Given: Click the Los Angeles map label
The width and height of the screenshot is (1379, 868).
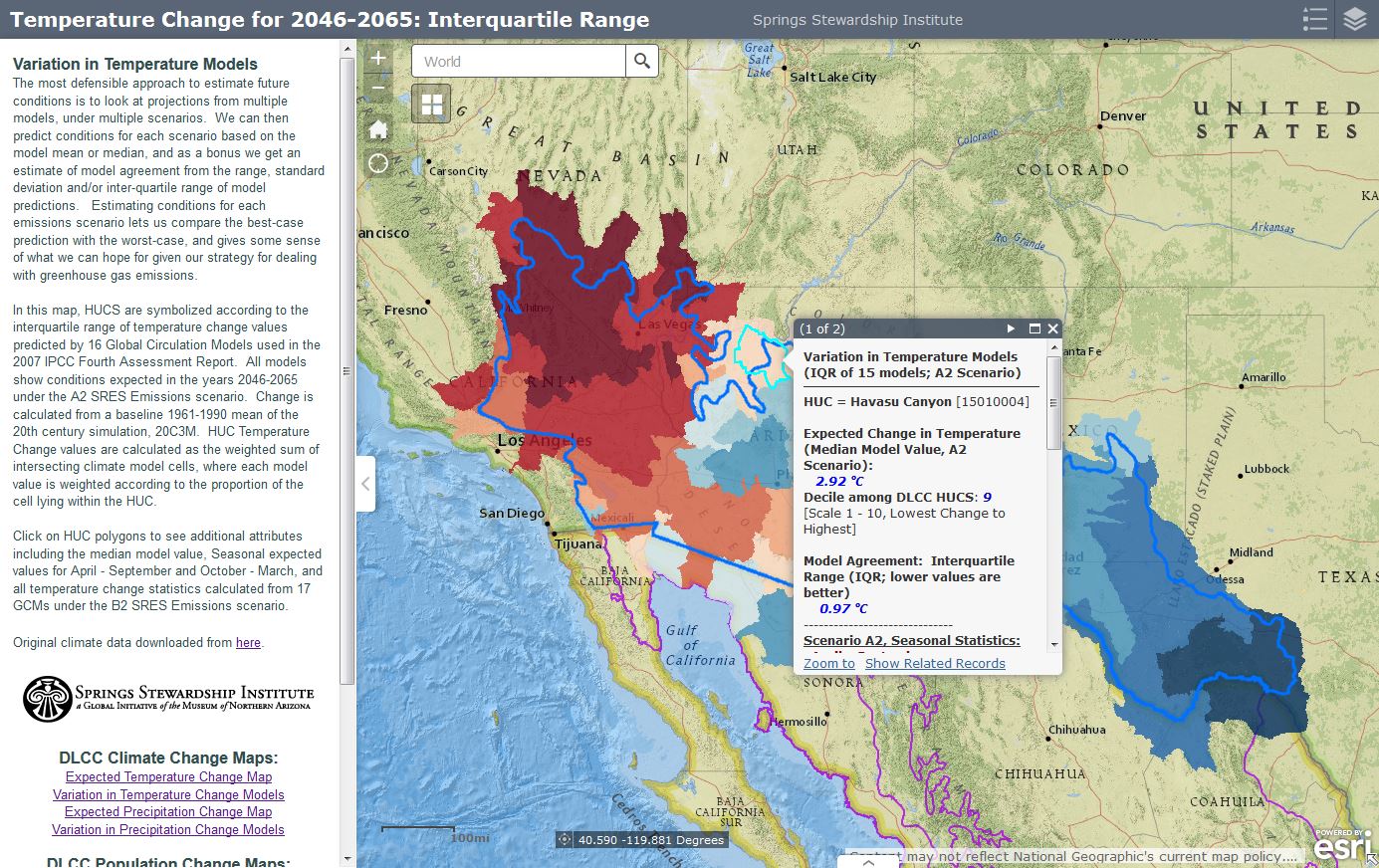Looking at the screenshot, I should click(x=545, y=440).
